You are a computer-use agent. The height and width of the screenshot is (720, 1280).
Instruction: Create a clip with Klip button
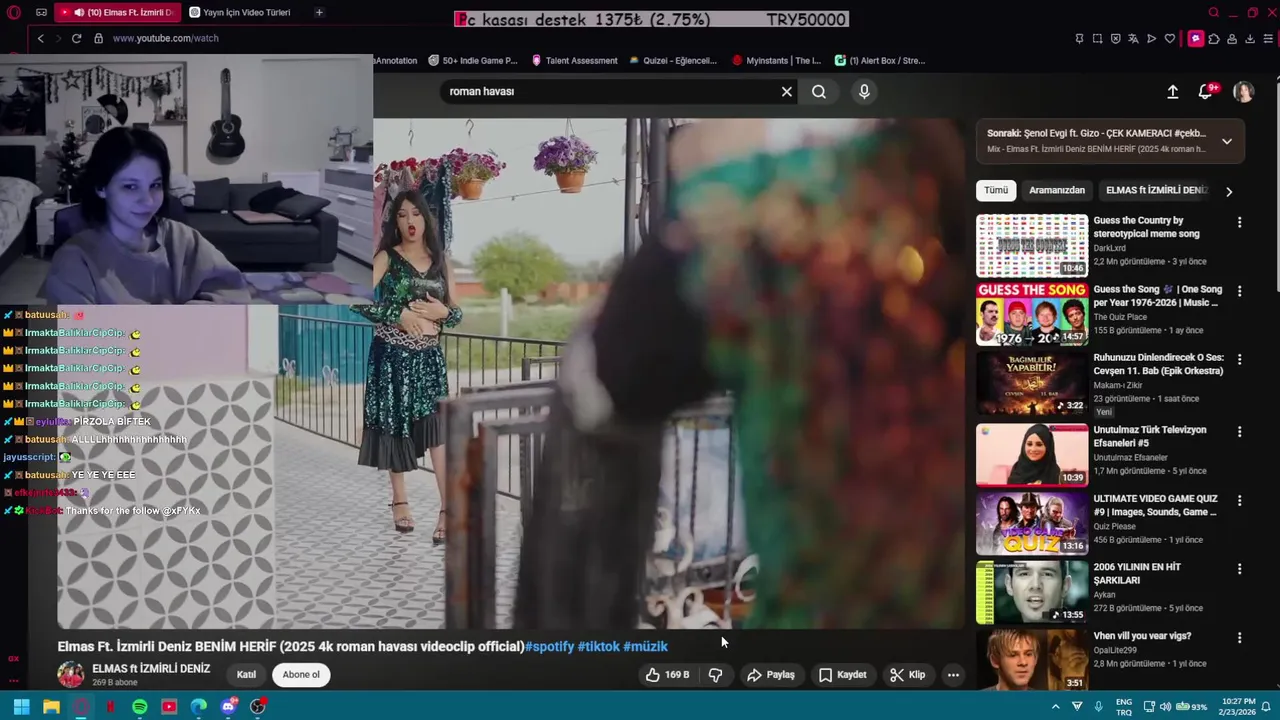pyautogui.click(x=907, y=675)
